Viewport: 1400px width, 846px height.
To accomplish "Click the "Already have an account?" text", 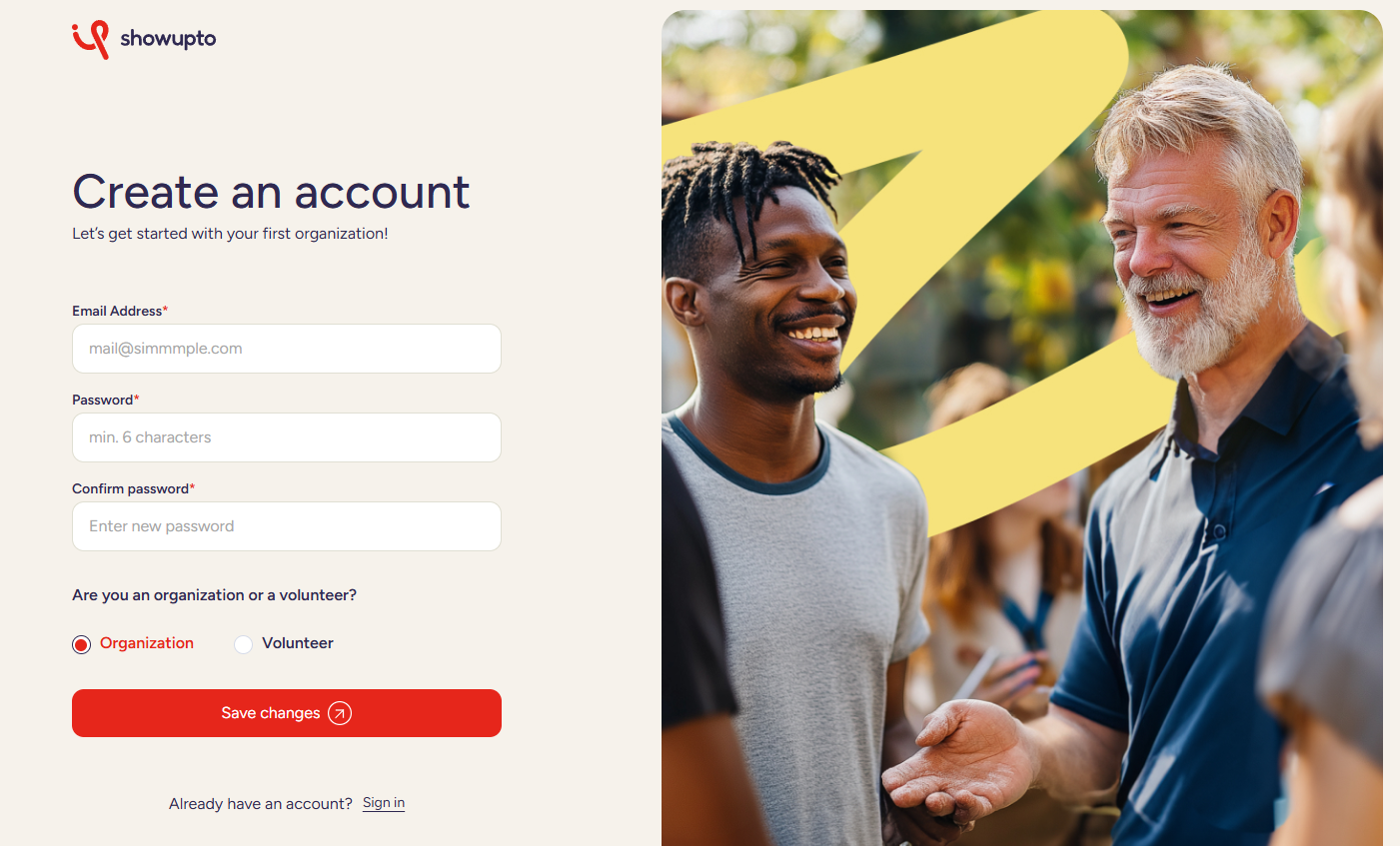I will tap(261, 804).
